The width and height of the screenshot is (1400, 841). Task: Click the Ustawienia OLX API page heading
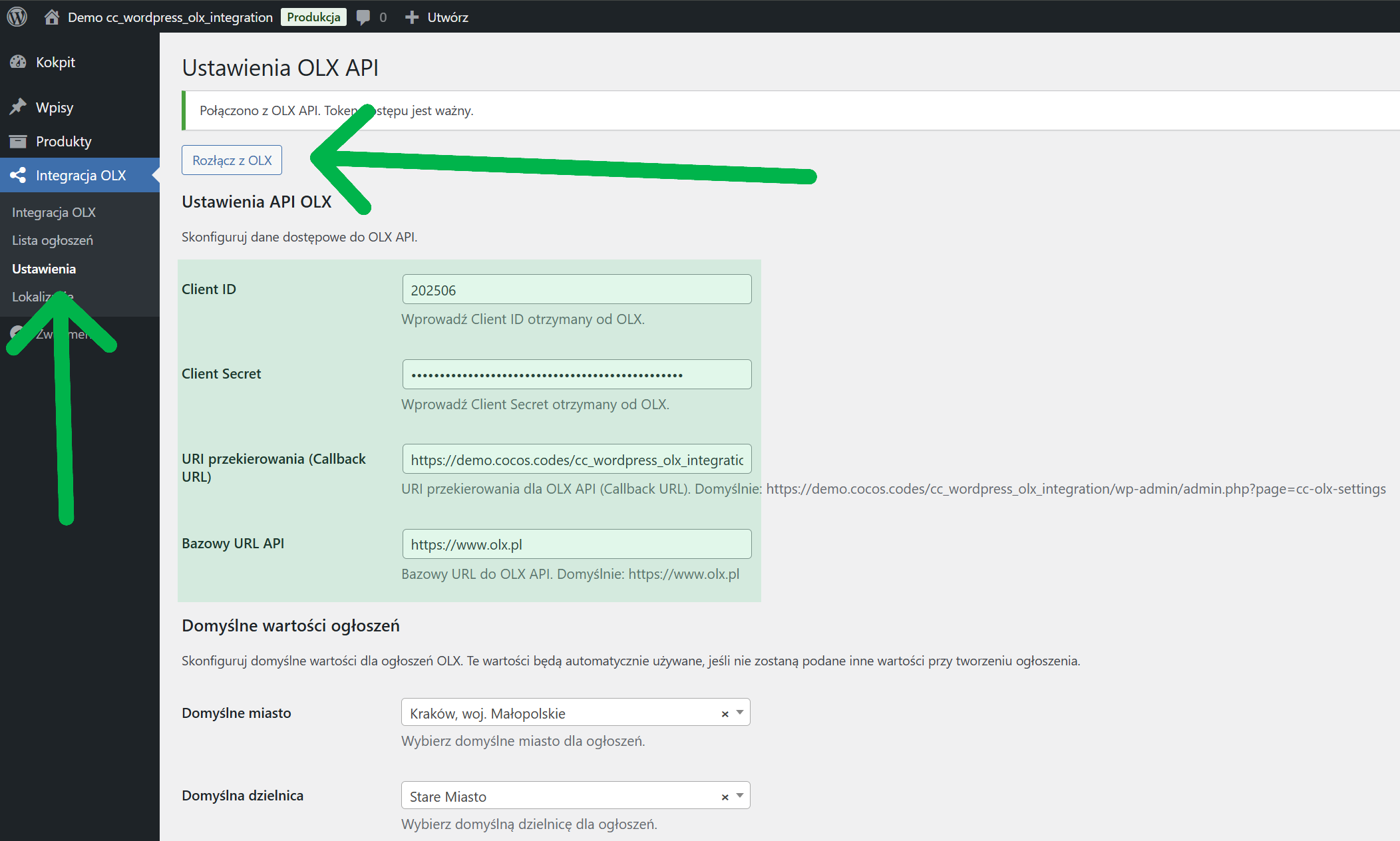(280, 68)
